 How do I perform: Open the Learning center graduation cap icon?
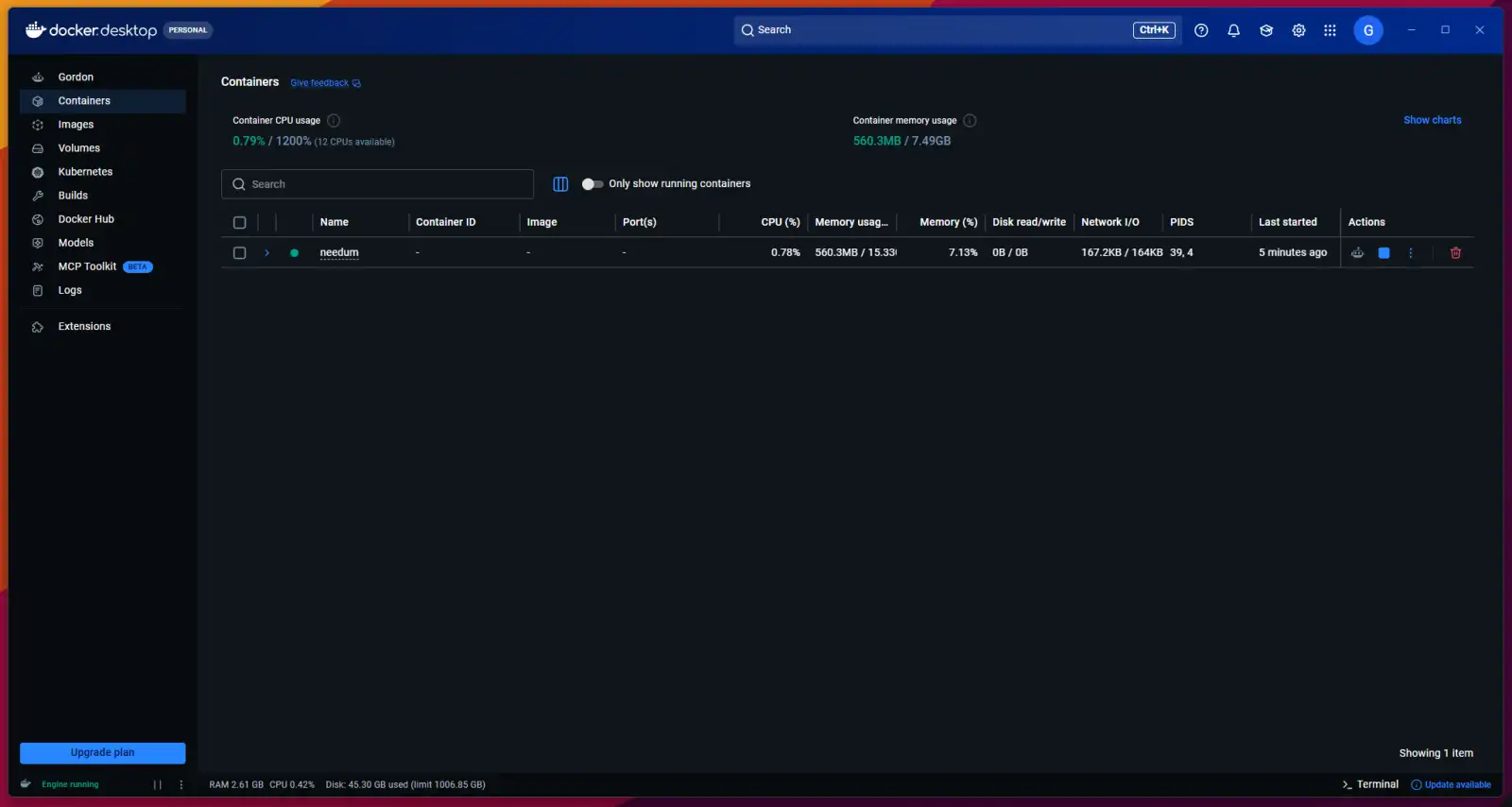1266,30
